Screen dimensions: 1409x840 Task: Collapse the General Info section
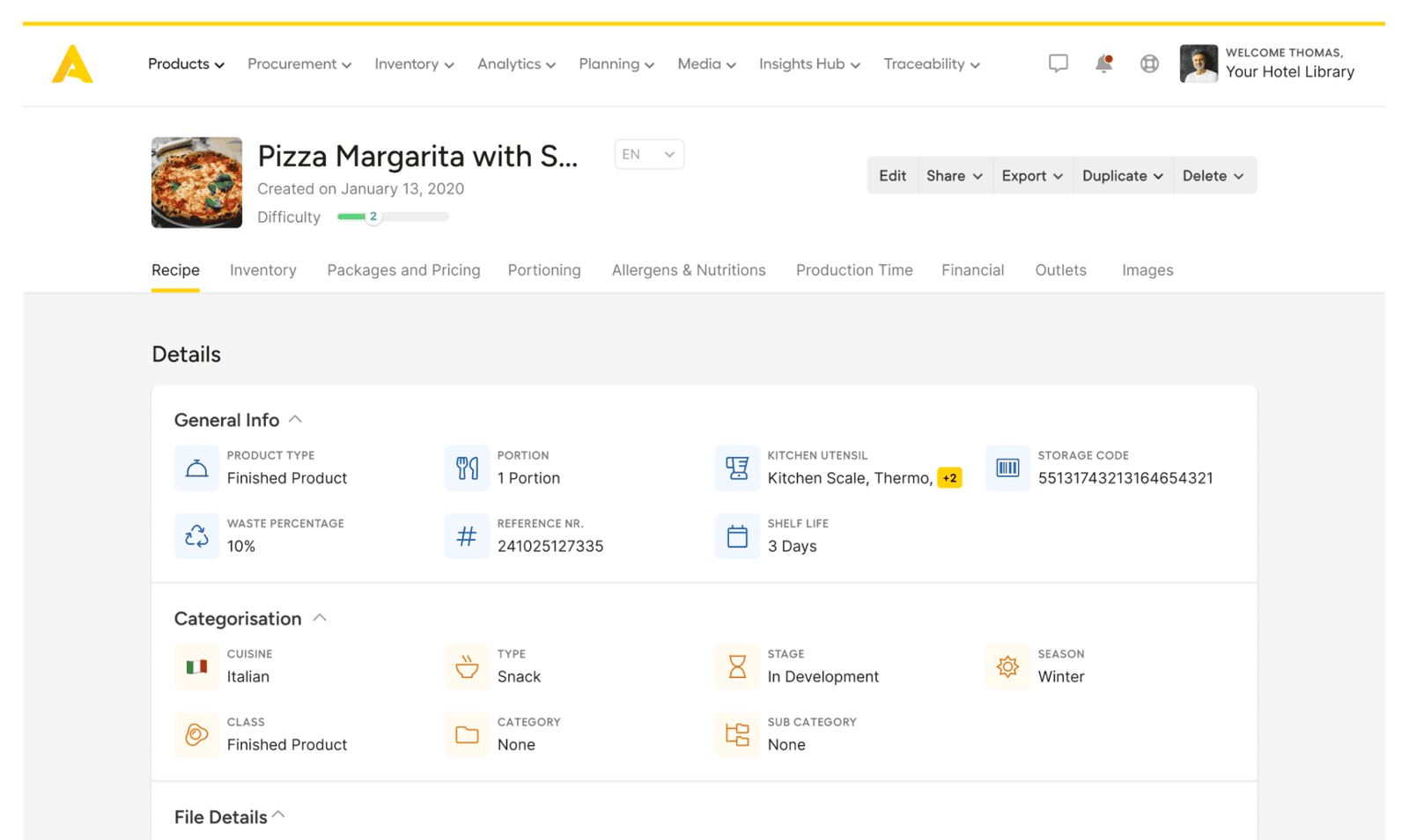pos(296,420)
